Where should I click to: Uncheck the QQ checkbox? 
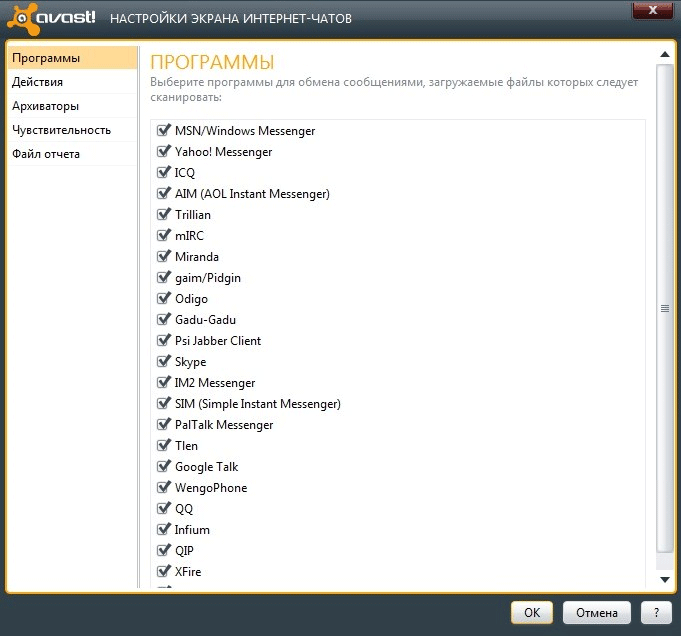point(163,508)
